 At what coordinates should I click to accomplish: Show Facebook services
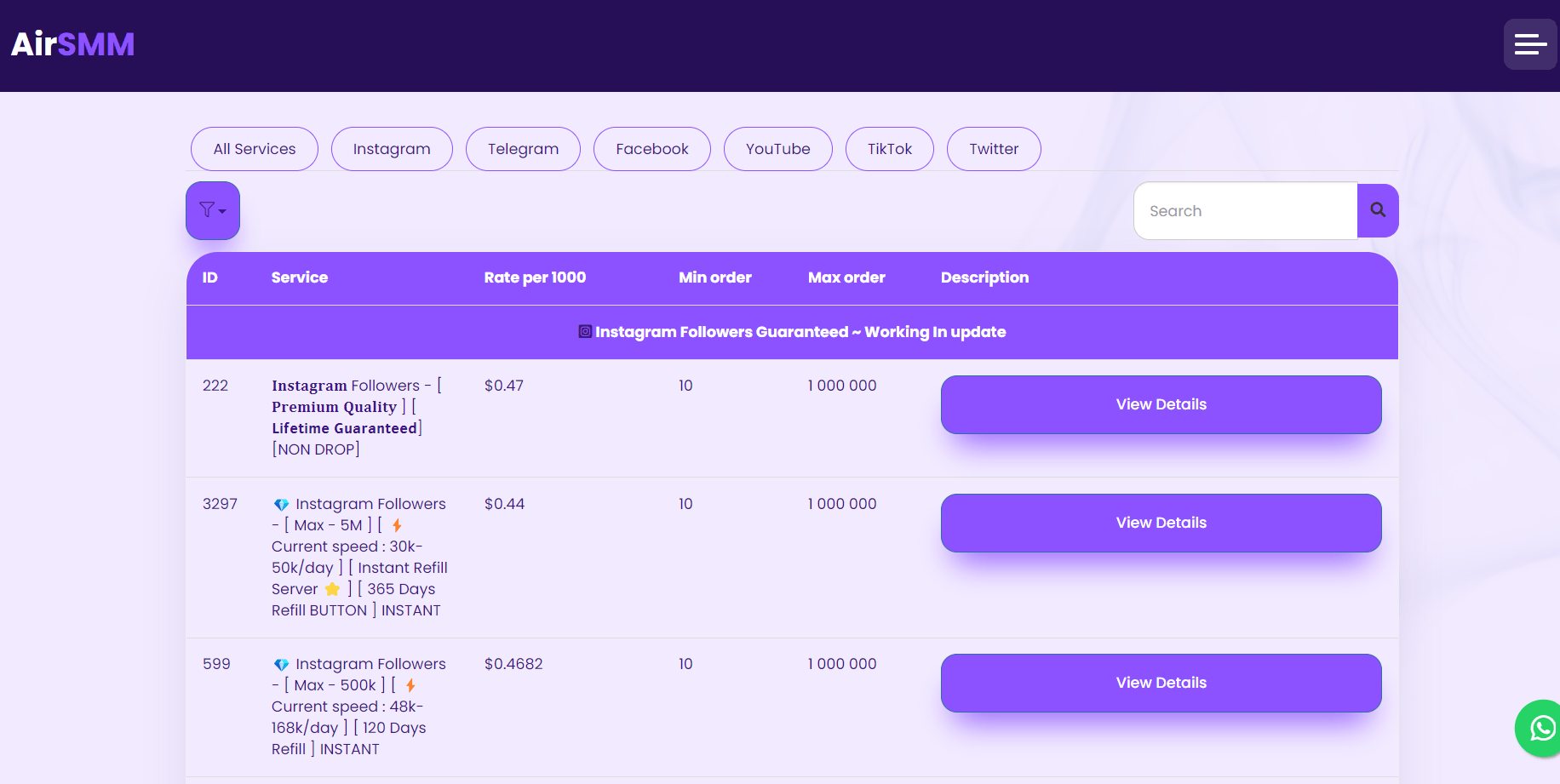(651, 149)
